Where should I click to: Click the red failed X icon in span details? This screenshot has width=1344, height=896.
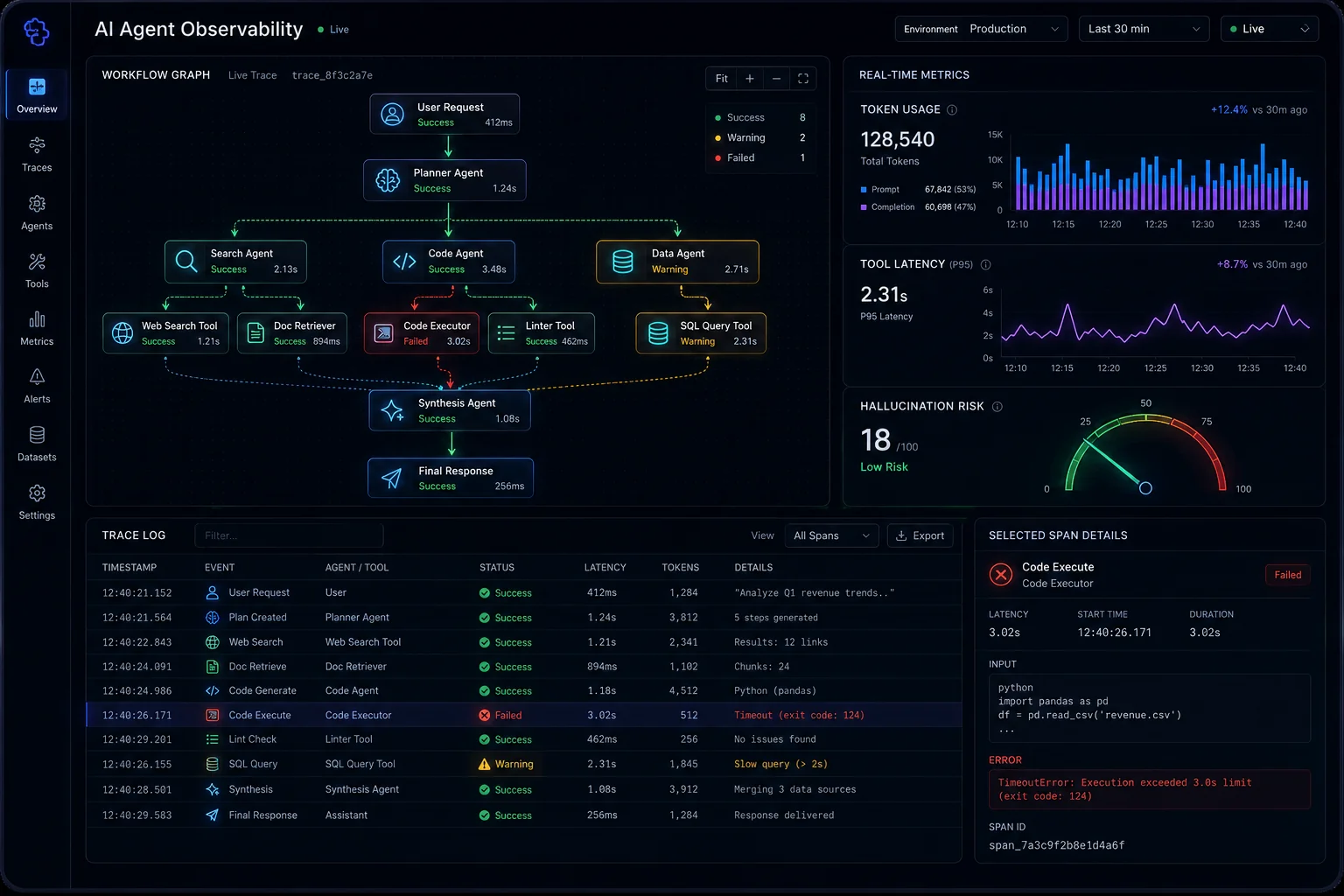1001,575
